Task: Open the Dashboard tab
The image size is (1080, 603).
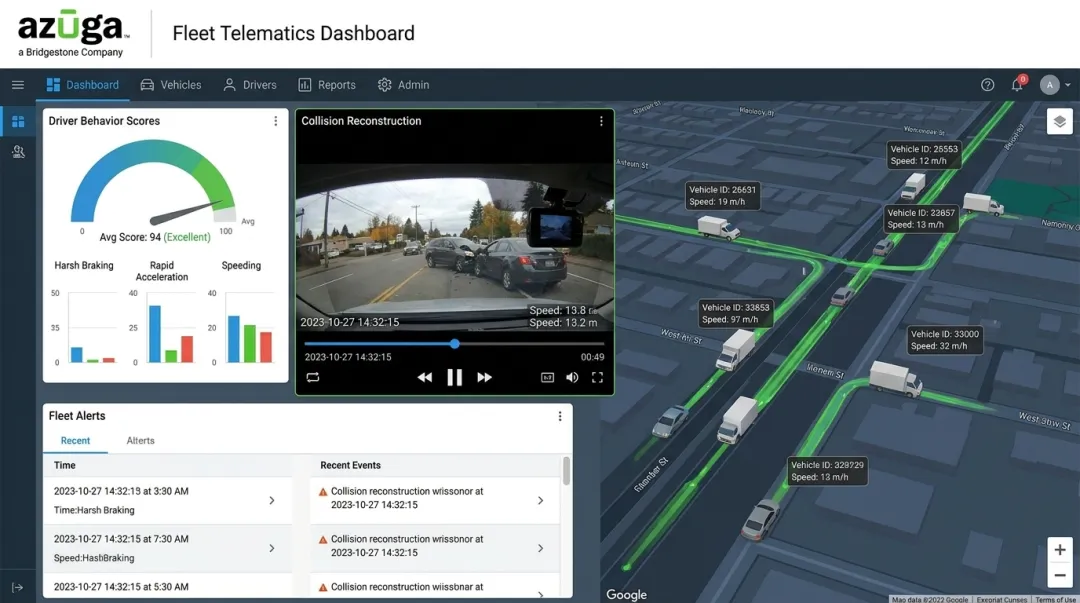Action: coord(83,85)
